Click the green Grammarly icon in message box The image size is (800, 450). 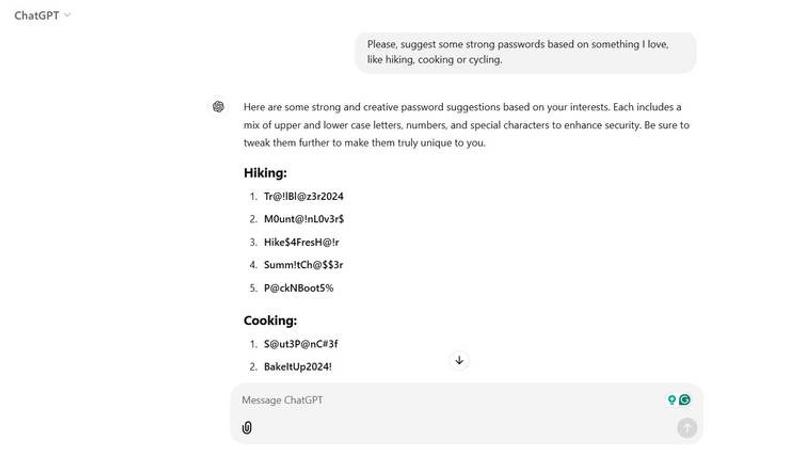[685, 400]
